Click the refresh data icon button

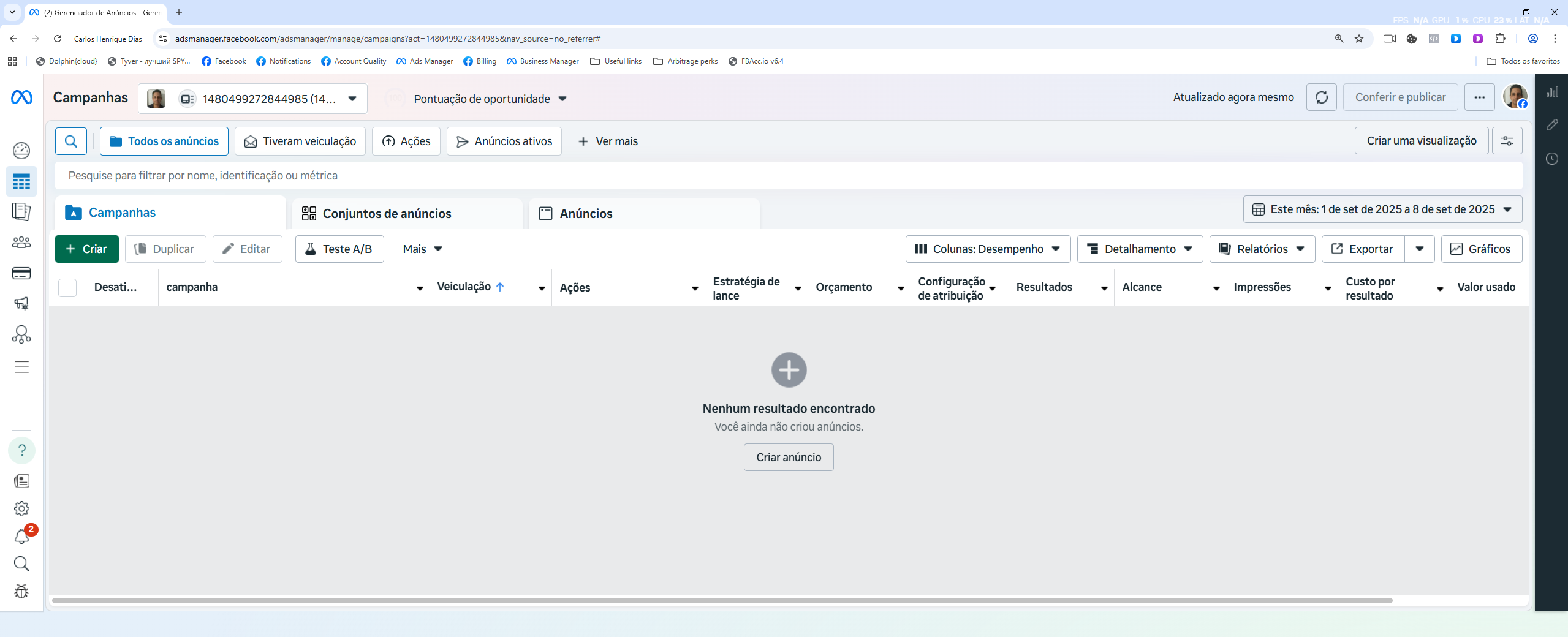click(1321, 97)
